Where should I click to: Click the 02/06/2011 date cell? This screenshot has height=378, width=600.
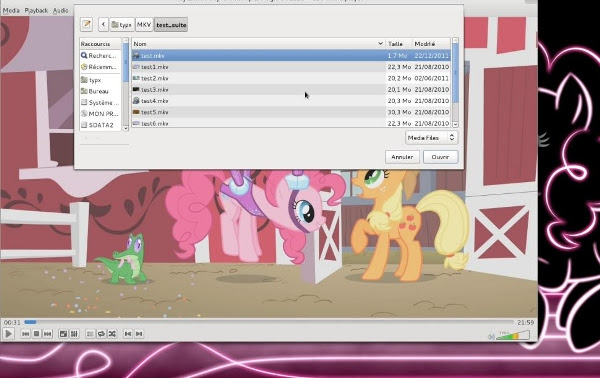point(432,78)
